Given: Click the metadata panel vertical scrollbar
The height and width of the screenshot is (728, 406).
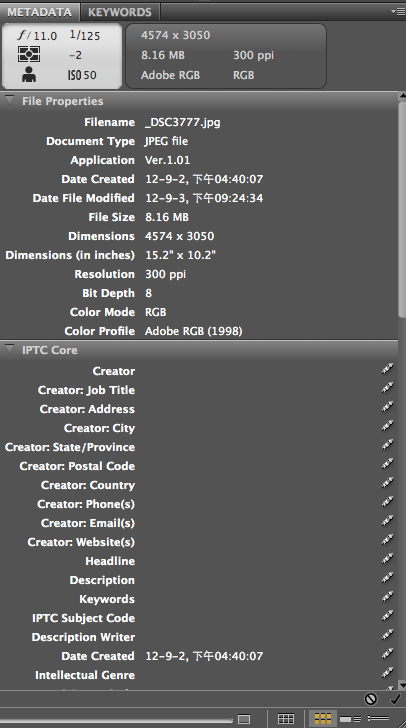Looking at the screenshot, I should coord(402,390).
